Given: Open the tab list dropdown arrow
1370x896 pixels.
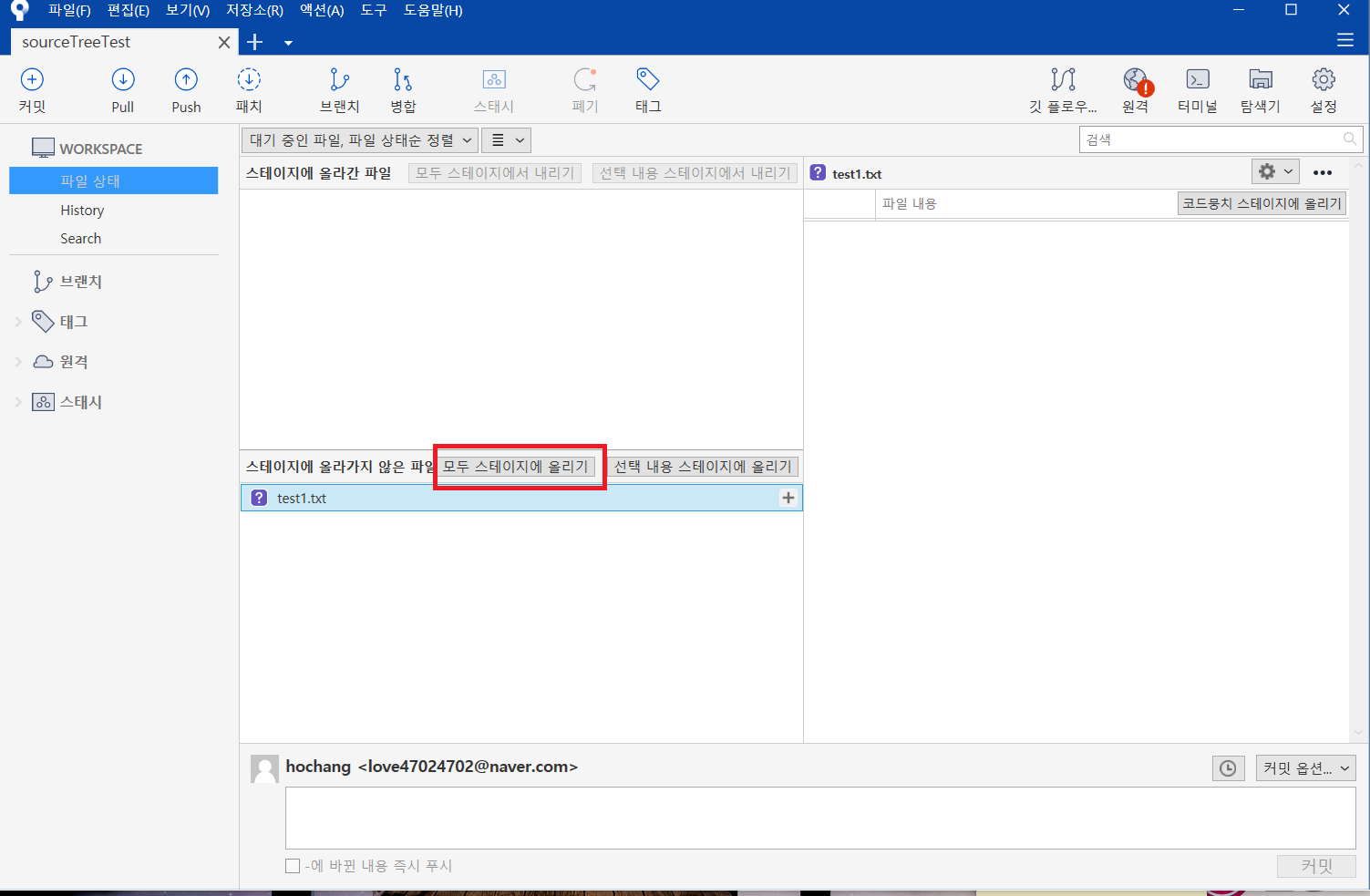Looking at the screenshot, I should coord(288,43).
